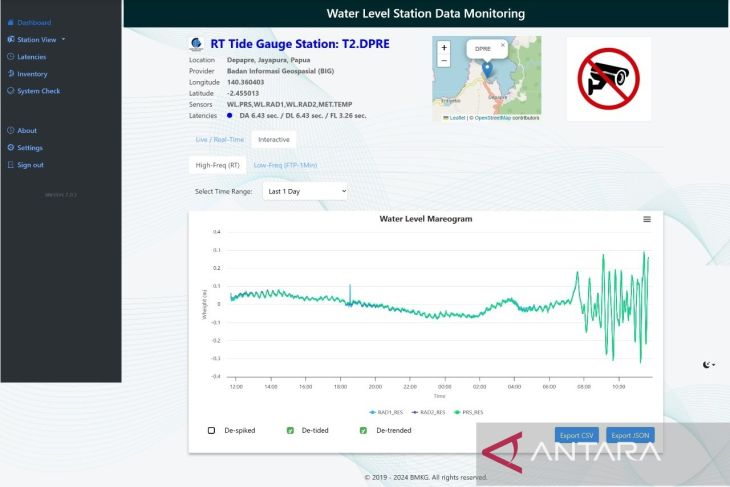Uncheck the De-tided checkbox
This screenshot has width=730, height=487.
click(x=290, y=431)
